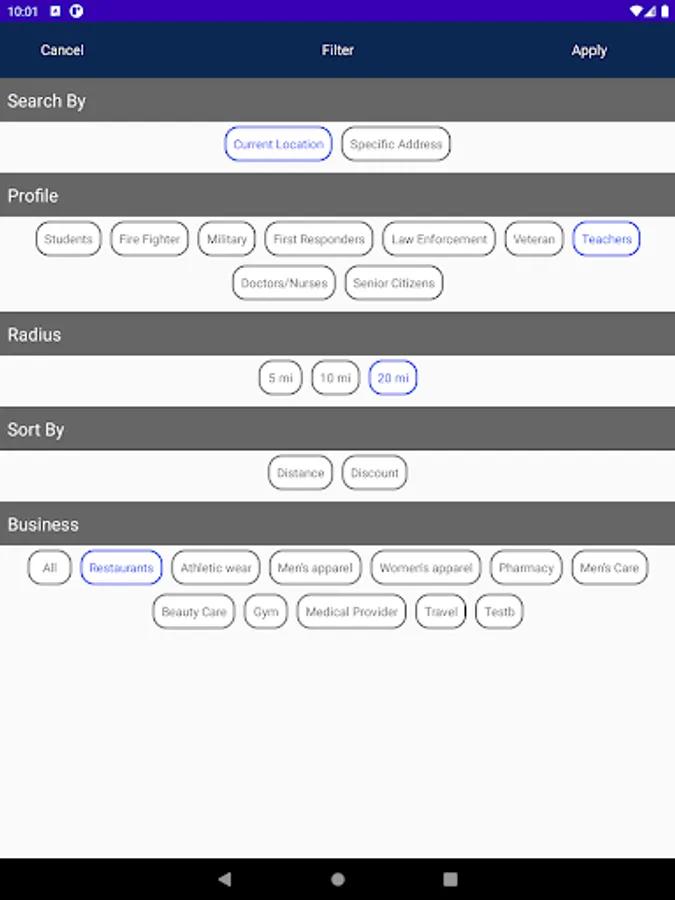The image size is (675, 900).
Task: Select Specific Address search option
Action: pyautogui.click(x=396, y=144)
